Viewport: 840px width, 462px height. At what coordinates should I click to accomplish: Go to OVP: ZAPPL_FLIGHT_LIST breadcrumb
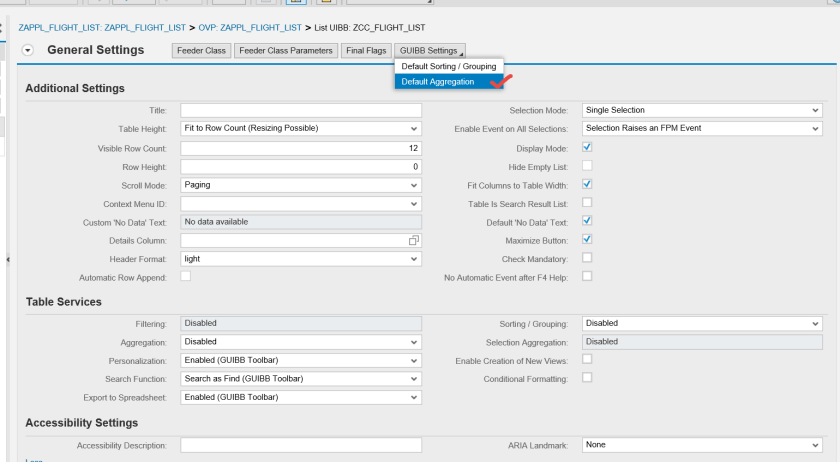coord(250,27)
